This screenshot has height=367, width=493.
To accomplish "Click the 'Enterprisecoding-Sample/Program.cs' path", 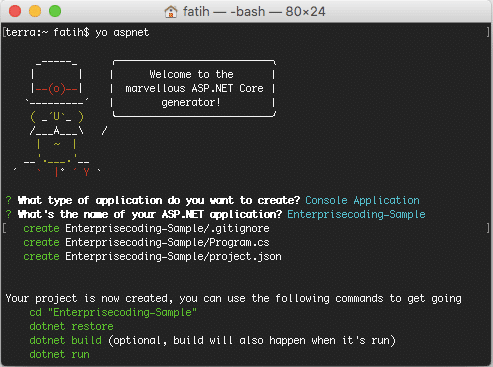I will coord(167,242).
